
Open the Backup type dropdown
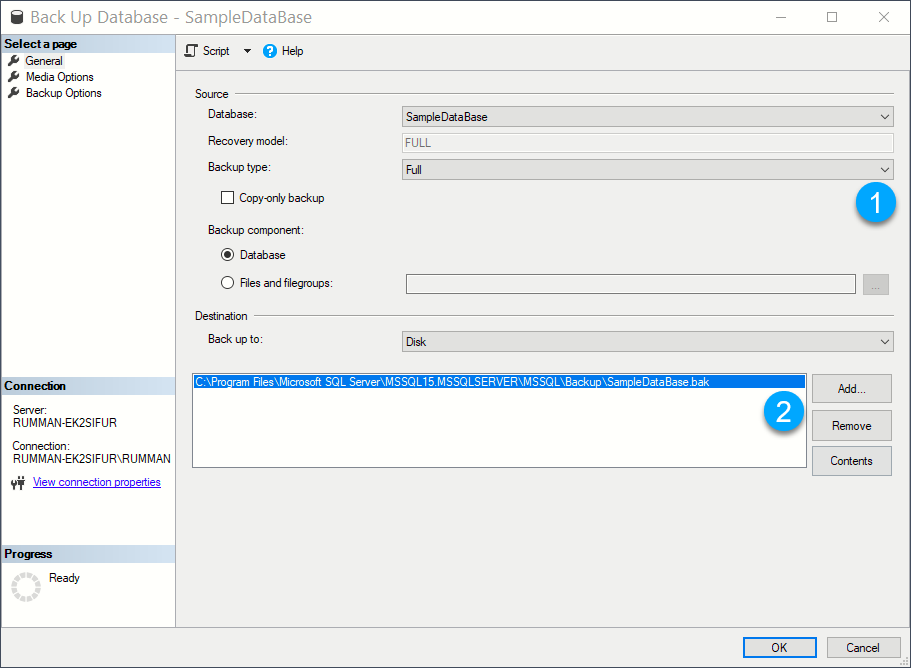click(884, 169)
